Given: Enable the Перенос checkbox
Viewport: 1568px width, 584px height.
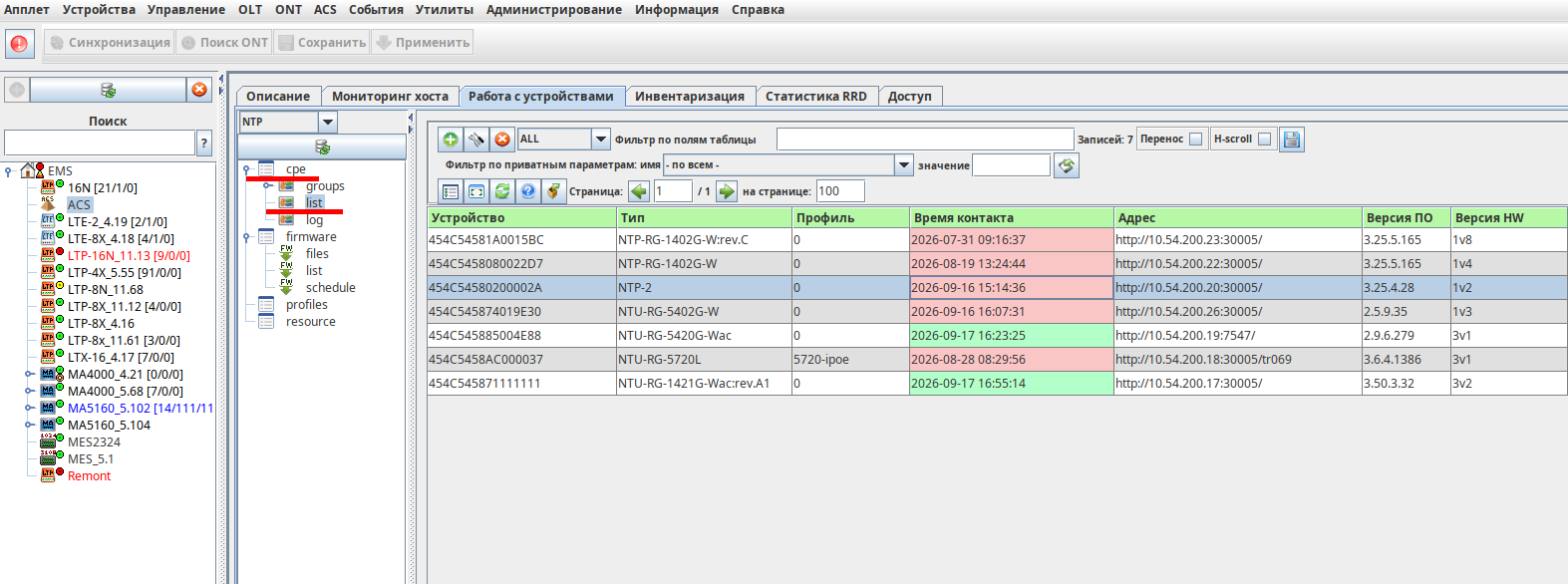Looking at the screenshot, I should point(1196,140).
